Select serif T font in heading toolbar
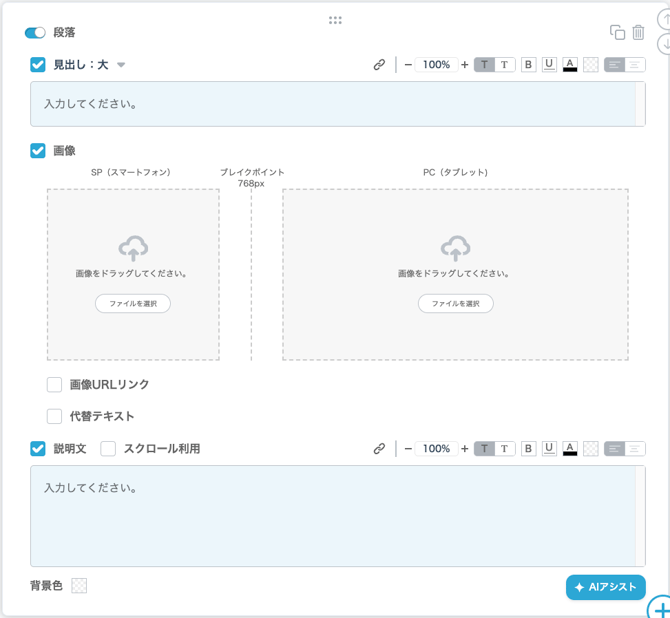670x618 pixels. (x=505, y=65)
